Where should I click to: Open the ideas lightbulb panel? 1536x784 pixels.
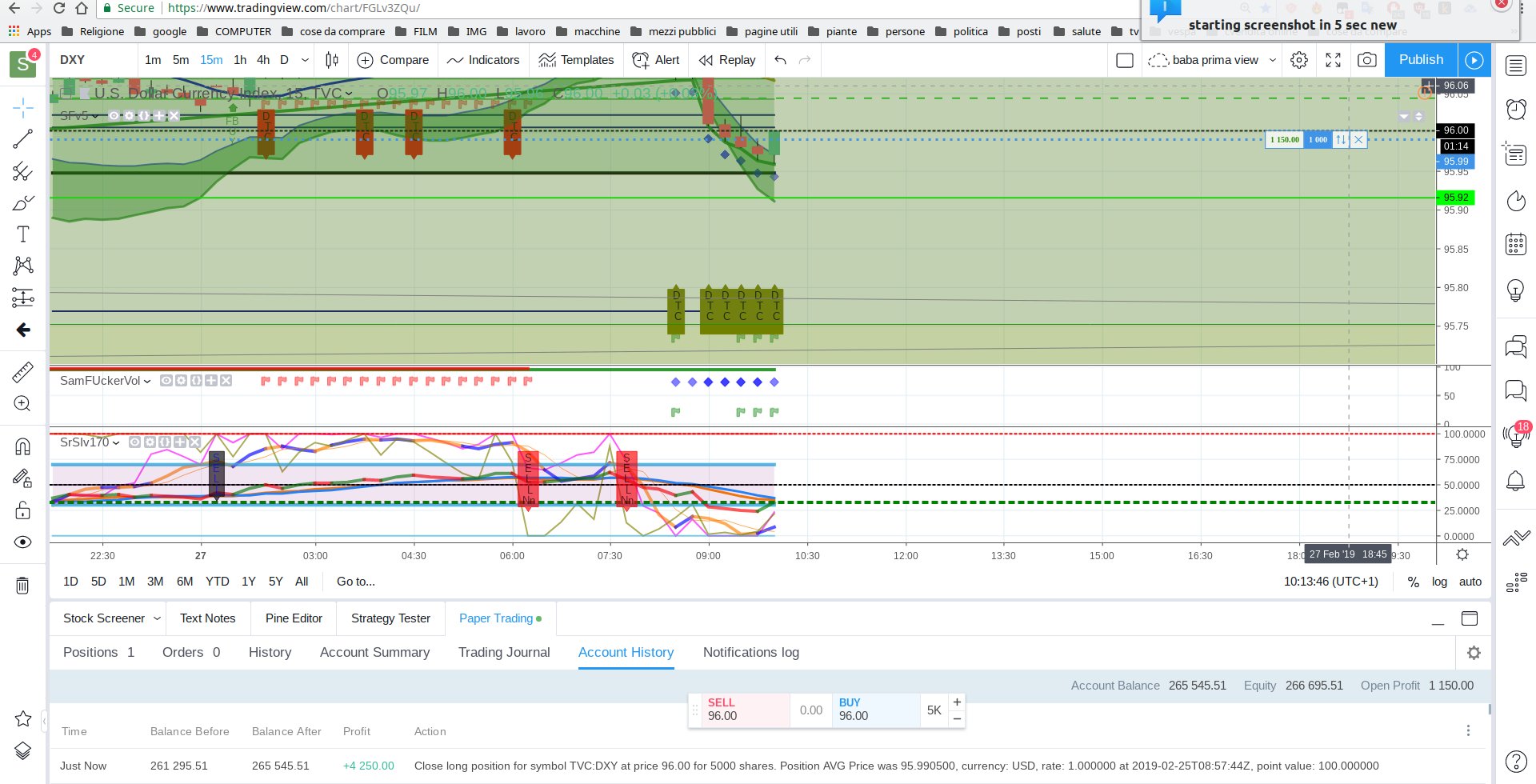point(1516,290)
